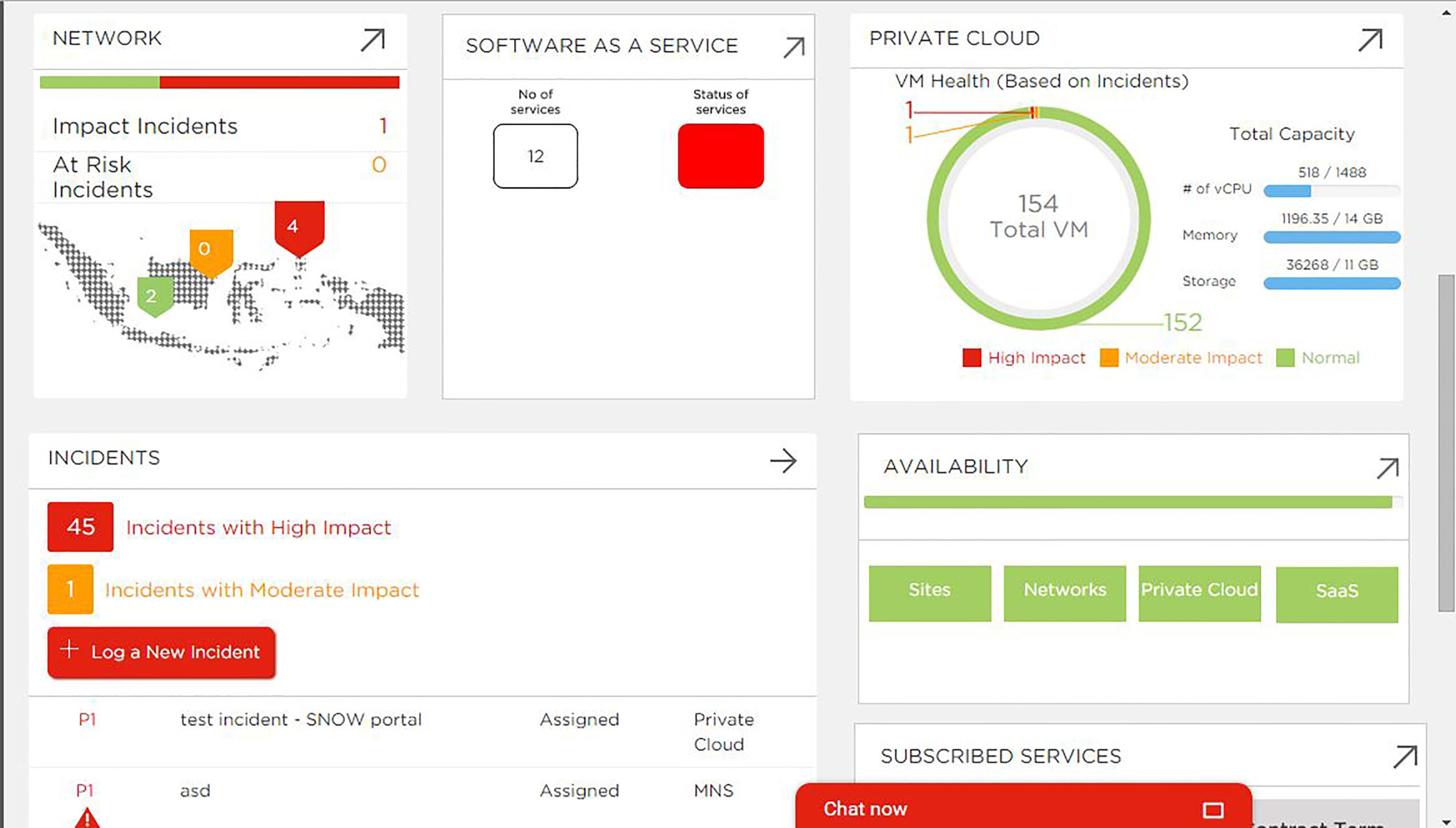The height and width of the screenshot is (828, 1456).
Task: Open Incidents with Moderate Impact link
Action: (x=262, y=590)
